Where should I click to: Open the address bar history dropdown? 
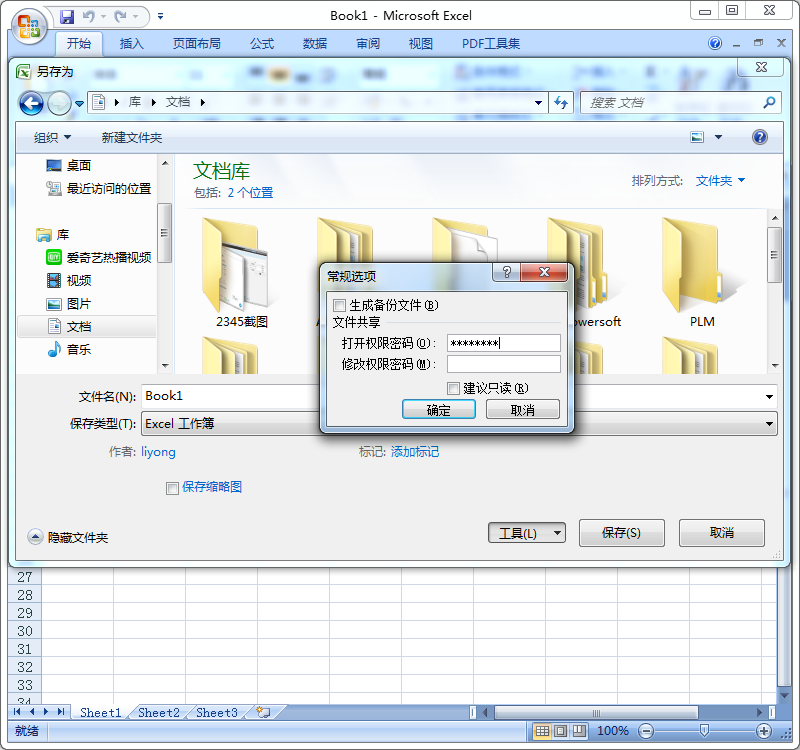click(538, 103)
